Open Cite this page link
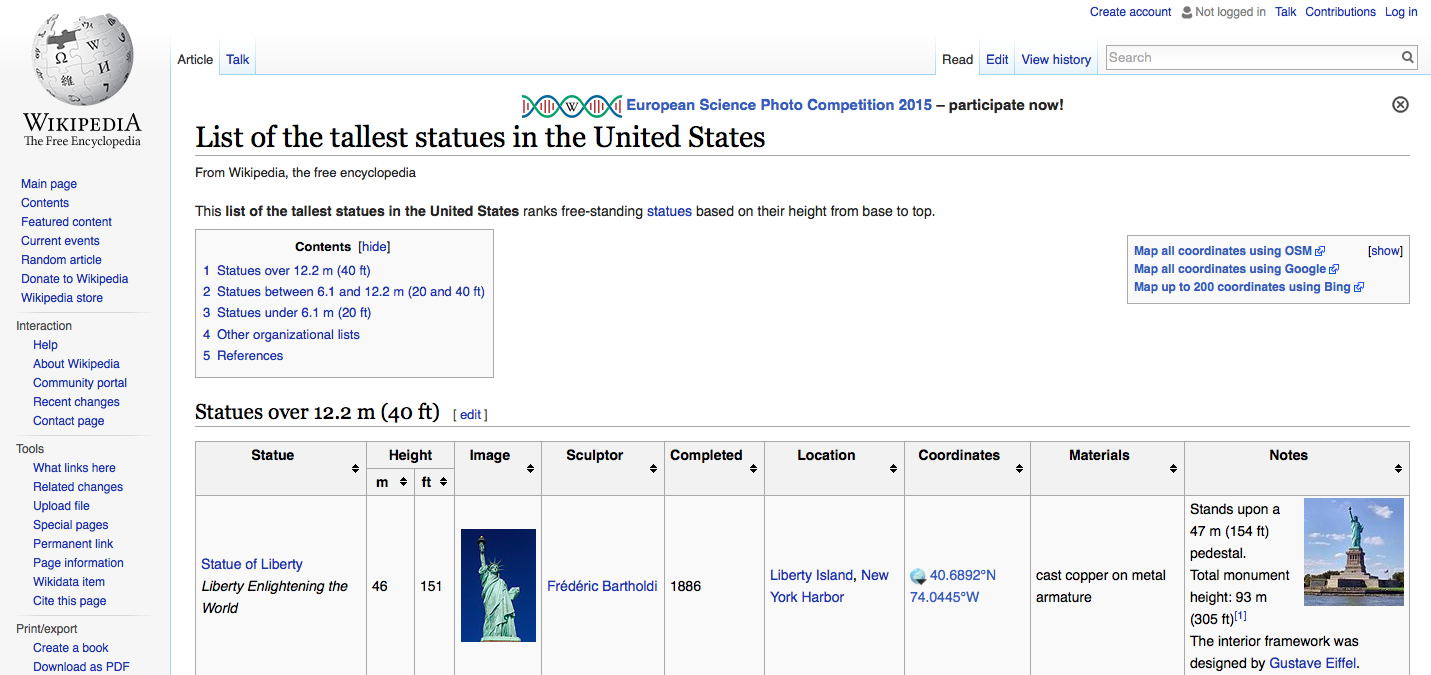This screenshot has width=1431, height=675. click(x=69, y=601)
